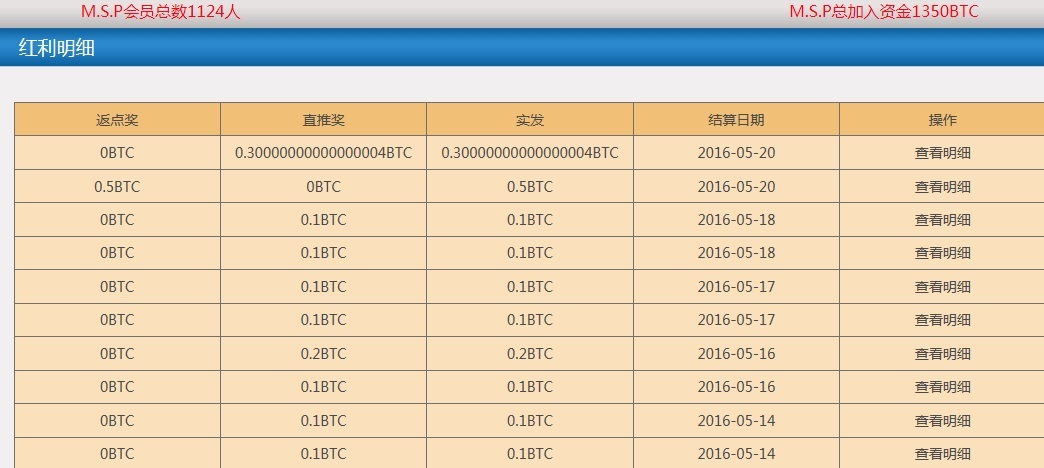1044x468 pixels.
Task: Open 查看明细 in the 0.5BTC 返点奖 row
Action: pyautogui.click(x=942, y=186)
